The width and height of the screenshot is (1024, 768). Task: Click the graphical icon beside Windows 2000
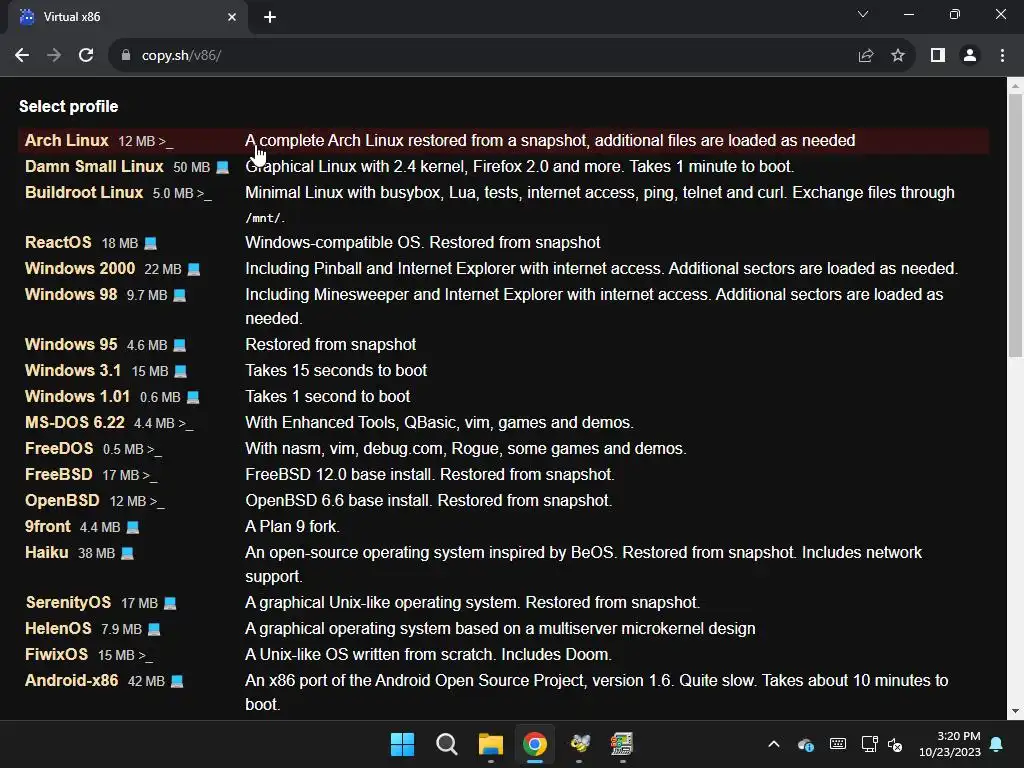coord(193,269)
